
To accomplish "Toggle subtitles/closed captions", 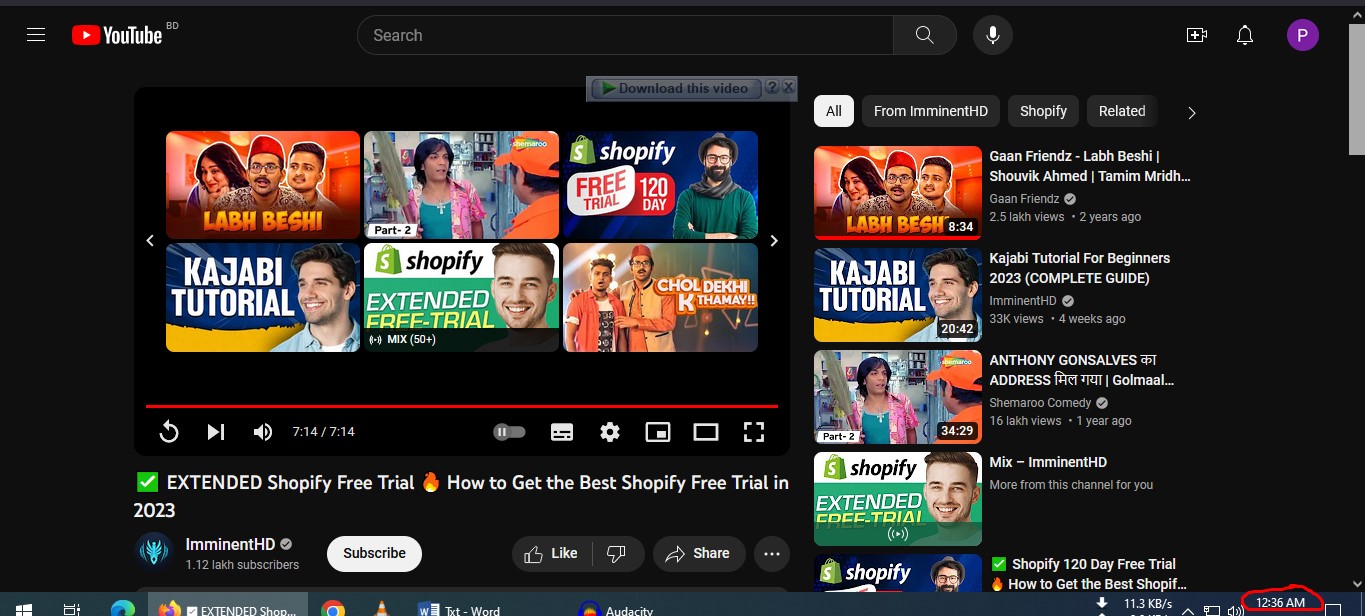I will click(562, 432).
